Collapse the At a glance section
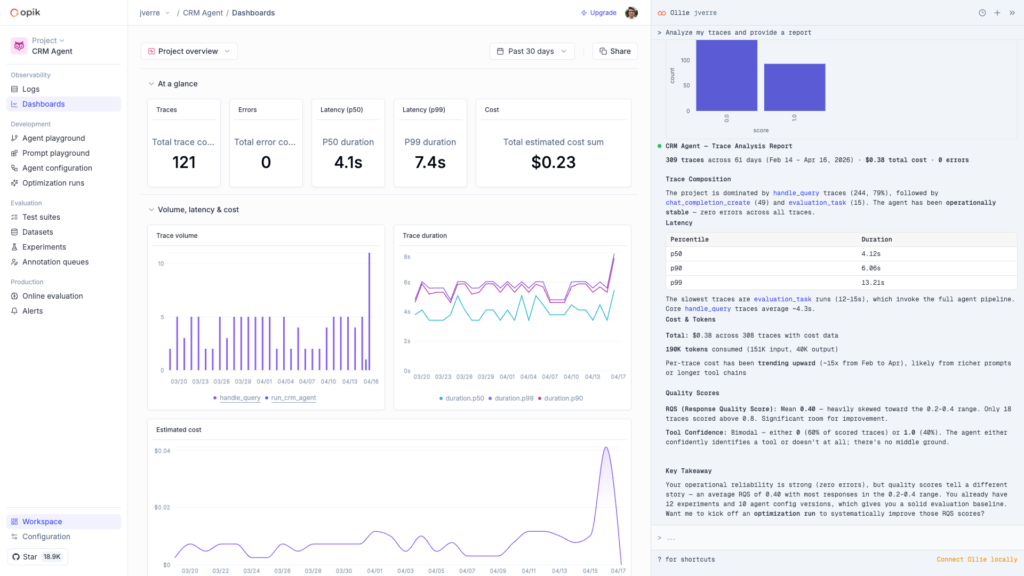1024x576 pixels. pos(152,84)
